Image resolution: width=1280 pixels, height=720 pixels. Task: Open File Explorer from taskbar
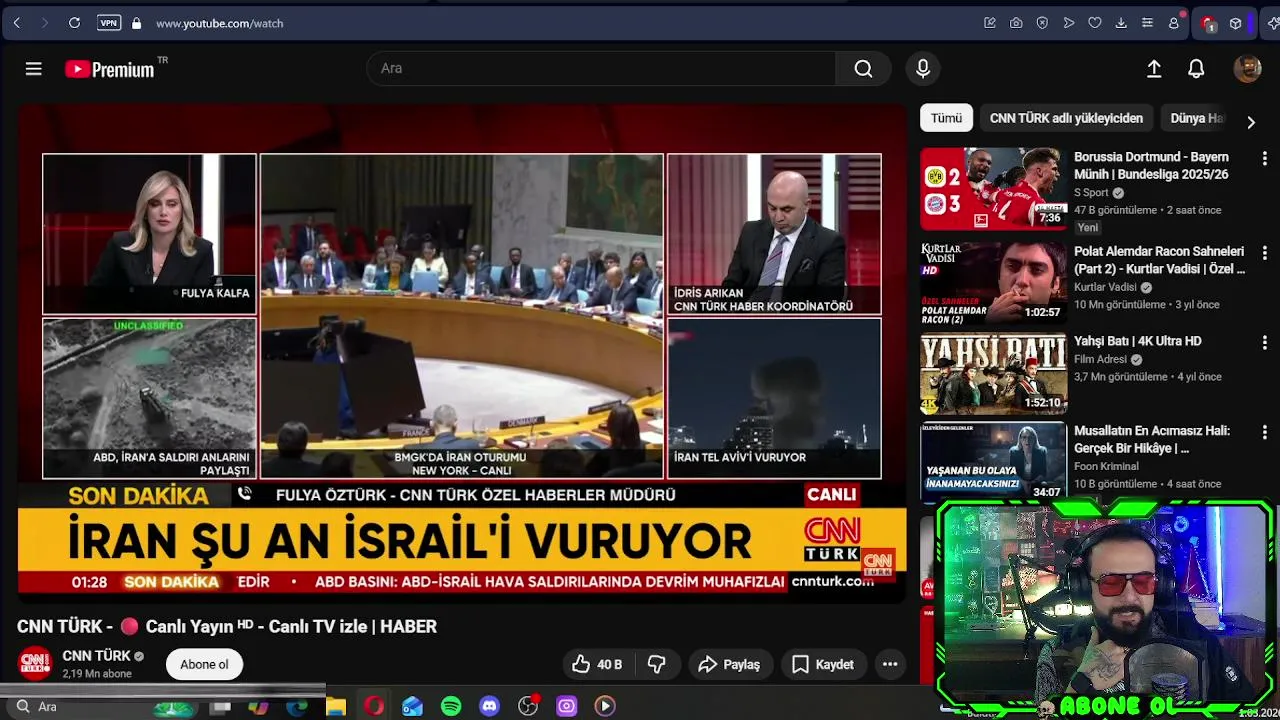[336, 706]
